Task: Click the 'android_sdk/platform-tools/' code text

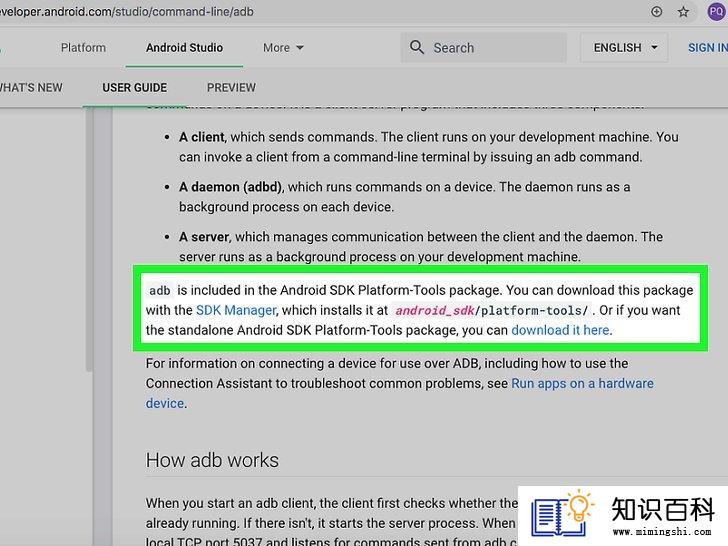Action: [x=492, y=310]
